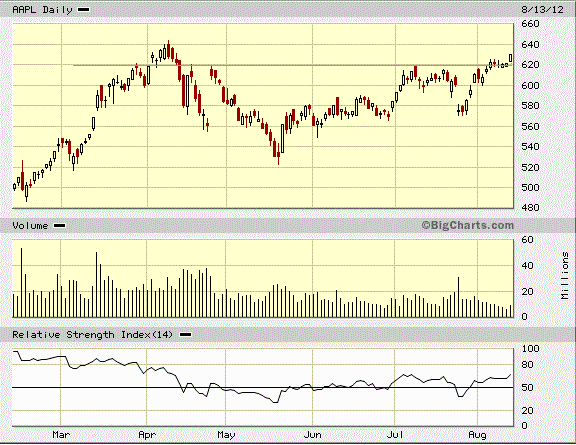
Task: Click the Jul month label
Action: tap(395, 435)
